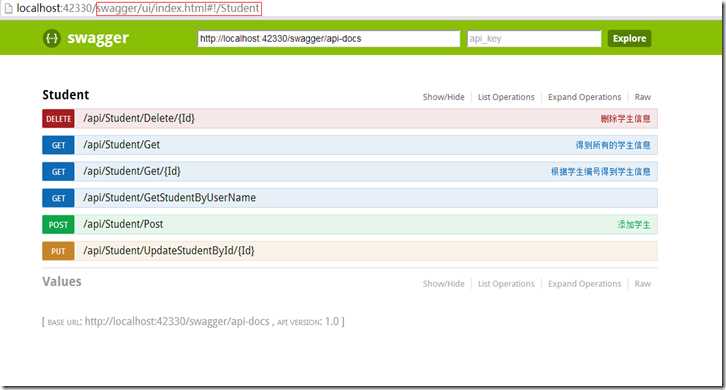Click description of /api/Student/Get/{Id}
The image size is (726, 390).
(x=601, y=172)
